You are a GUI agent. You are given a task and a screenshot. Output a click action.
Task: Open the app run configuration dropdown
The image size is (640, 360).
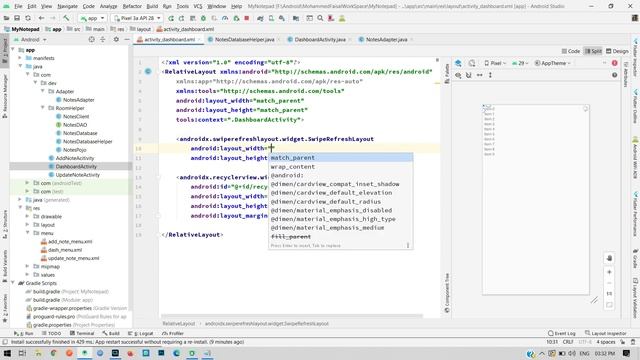[x=93, y=18]
